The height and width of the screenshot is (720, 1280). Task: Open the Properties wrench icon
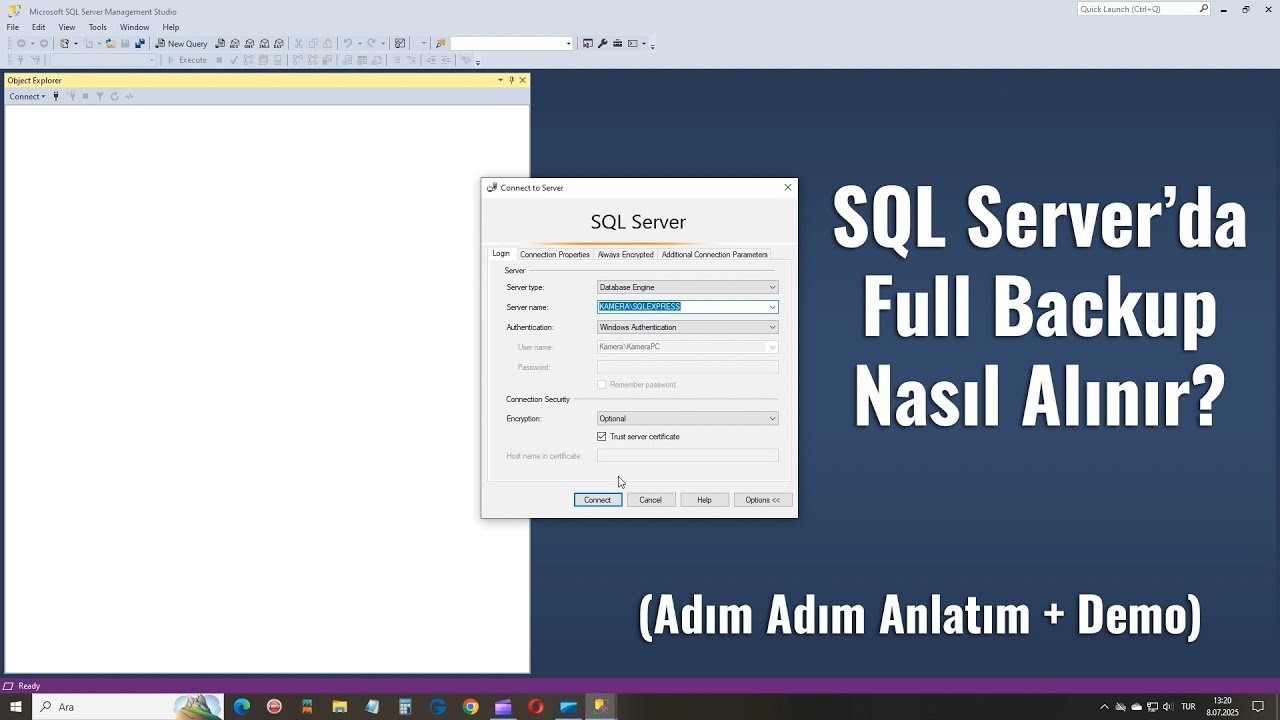pos(602,44)
